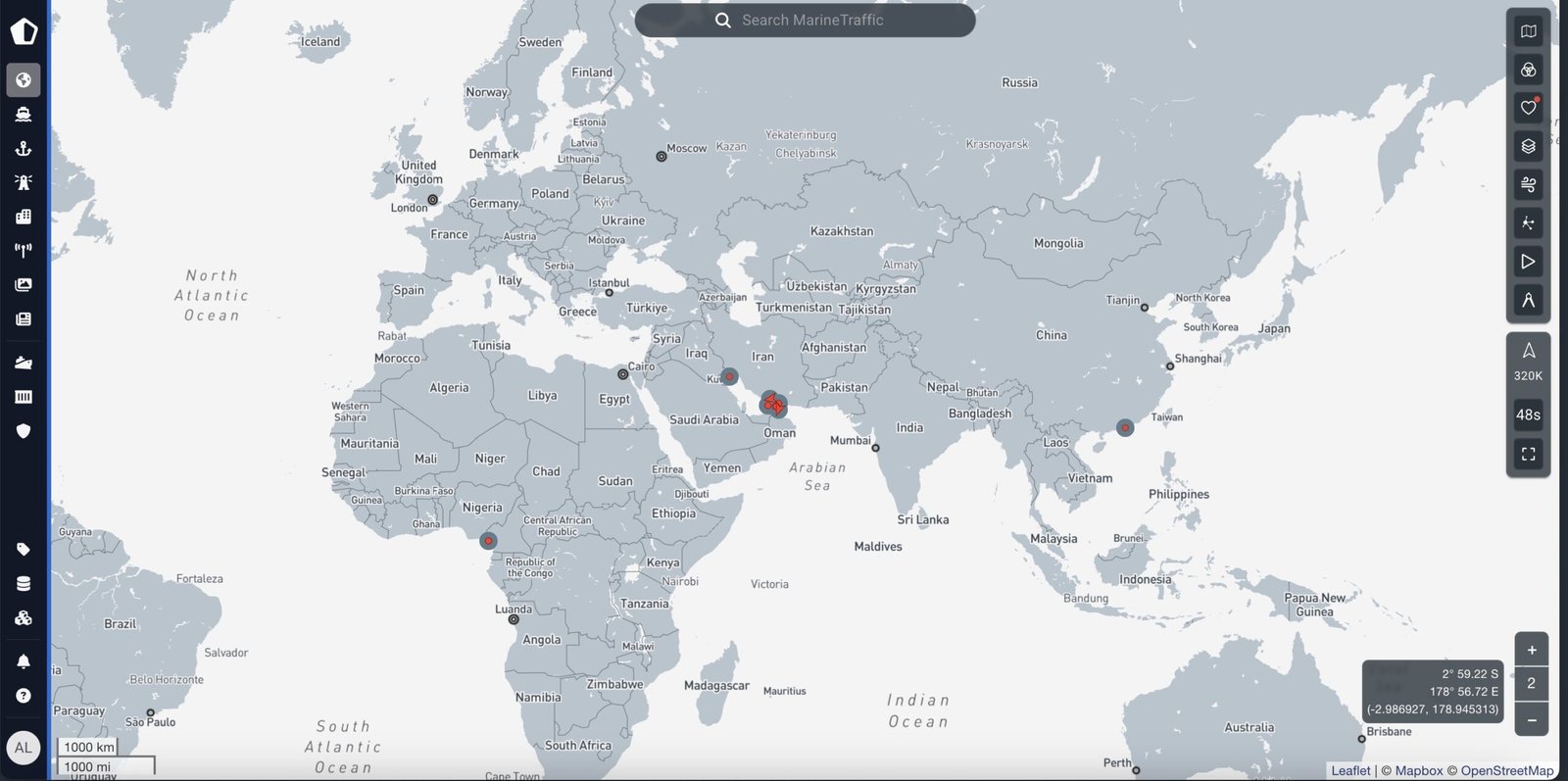Viewport: 1568px width, 781px height.
Task: Select the Live Map globe tab
Action: [x=24, y=80]
